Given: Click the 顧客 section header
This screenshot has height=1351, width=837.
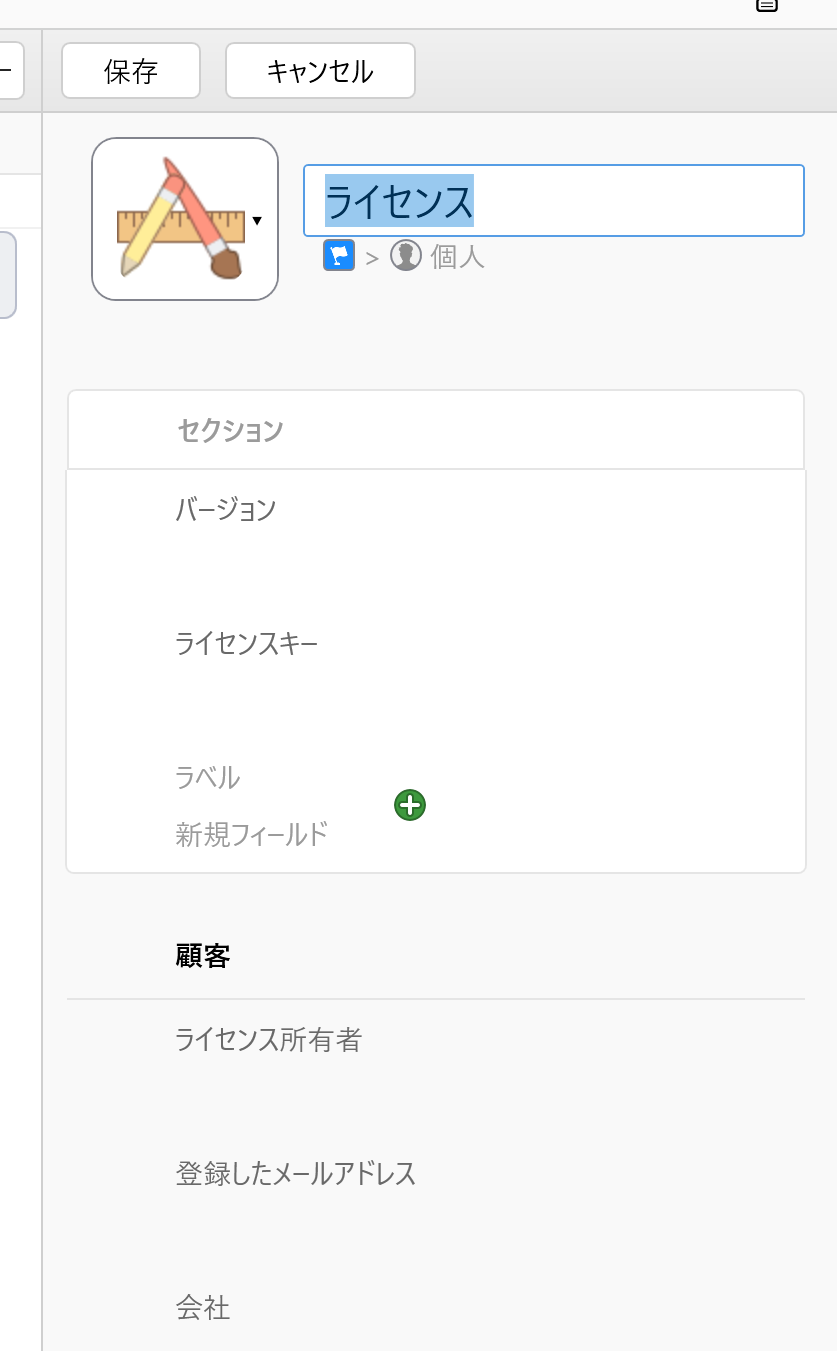Looking at the screenshot, I should (203, 957).
